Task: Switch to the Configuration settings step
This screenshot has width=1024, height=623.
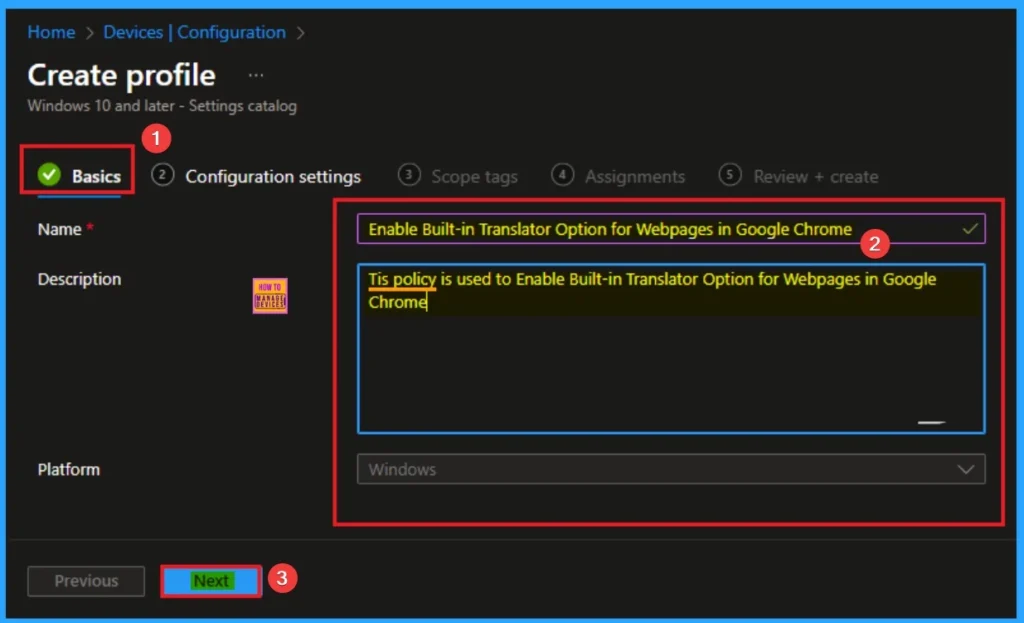Action: click(x=256, y=176)
